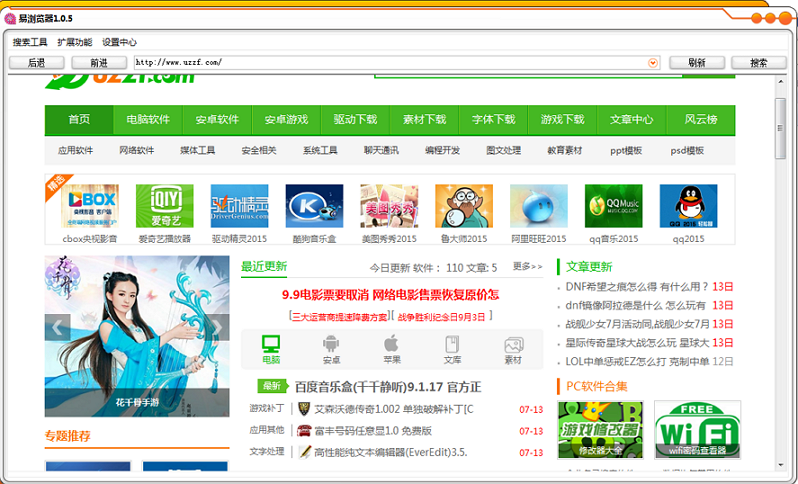Select the 文库 document category icon
Viewport: 798px width, 484px height.
tap(452, 344)
